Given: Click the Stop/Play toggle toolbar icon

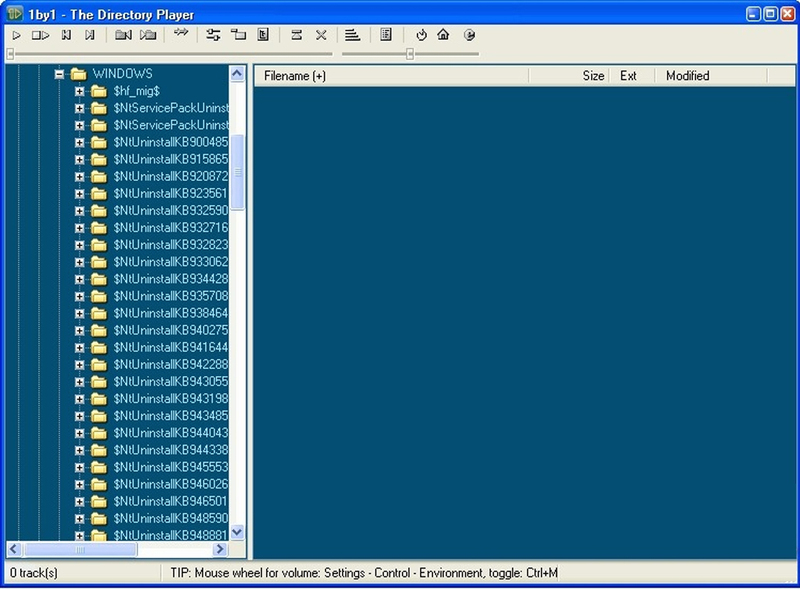Looking at the screenshot, I should pos(40,35).
